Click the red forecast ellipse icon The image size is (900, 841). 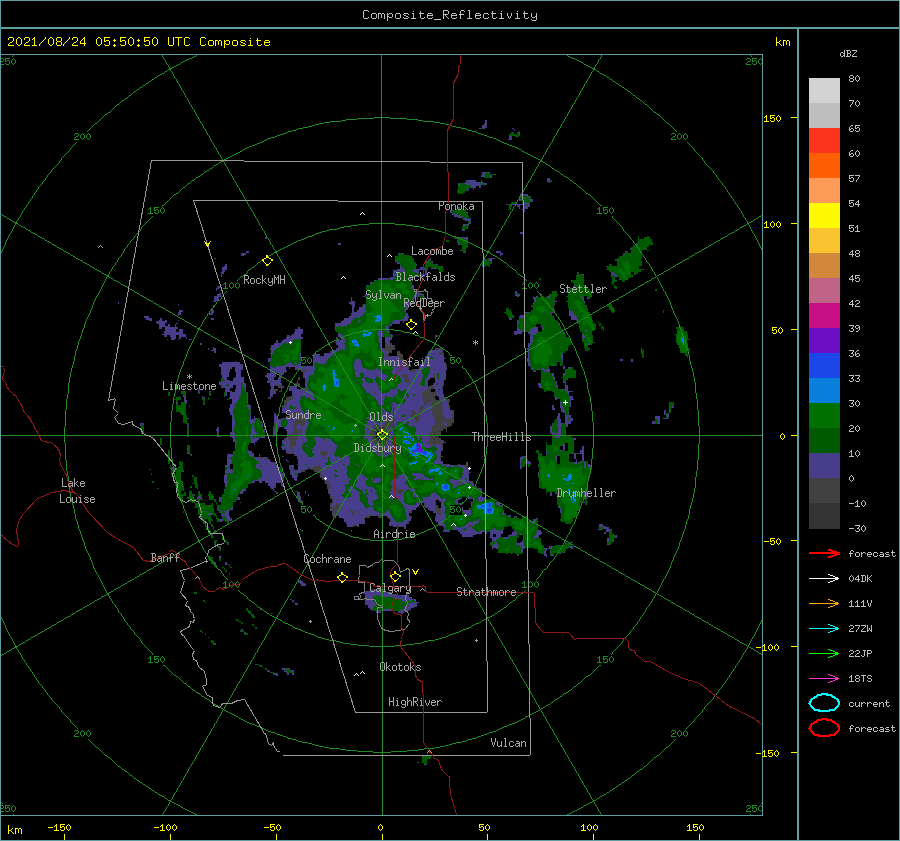824,728
